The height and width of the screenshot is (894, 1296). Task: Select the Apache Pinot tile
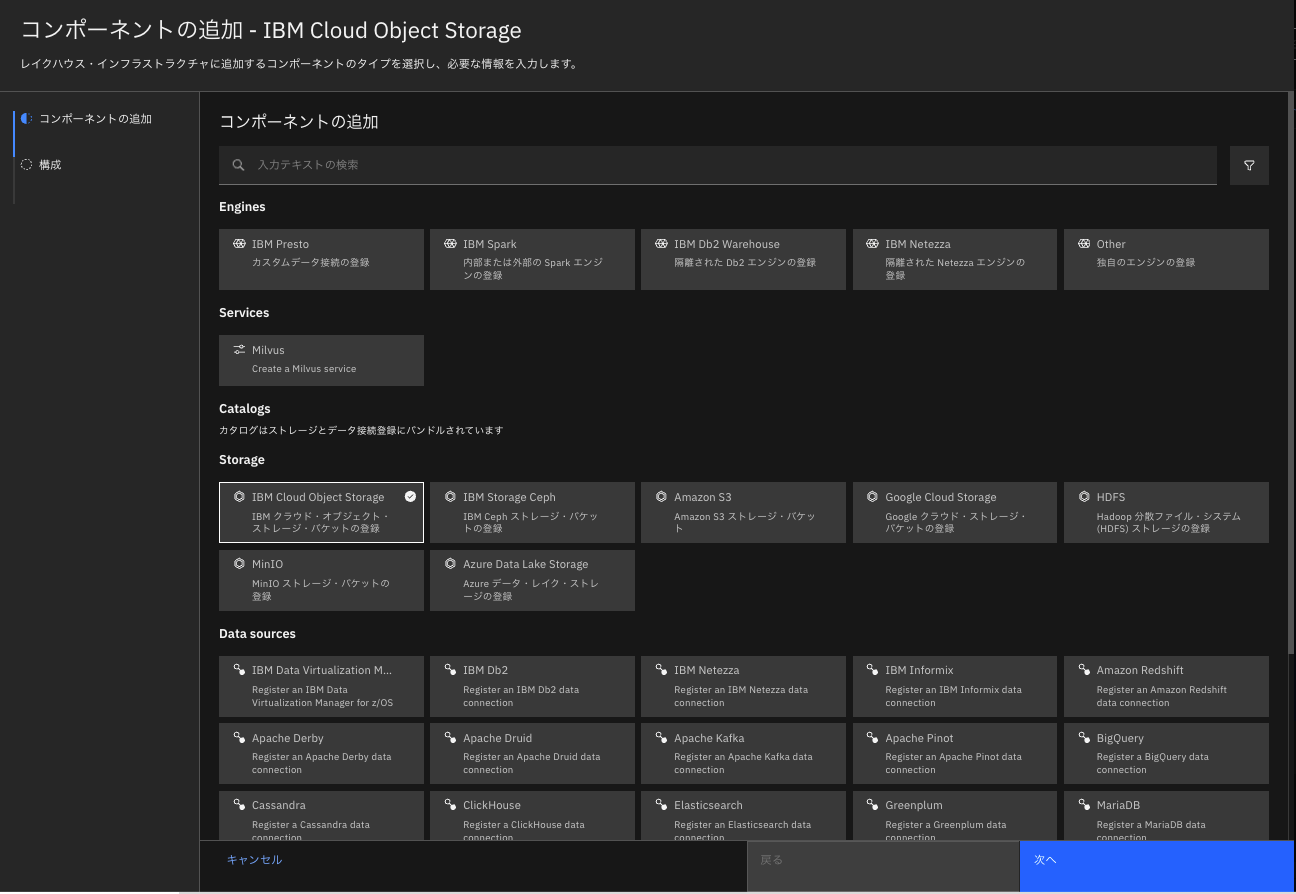[x=954, y=753]
